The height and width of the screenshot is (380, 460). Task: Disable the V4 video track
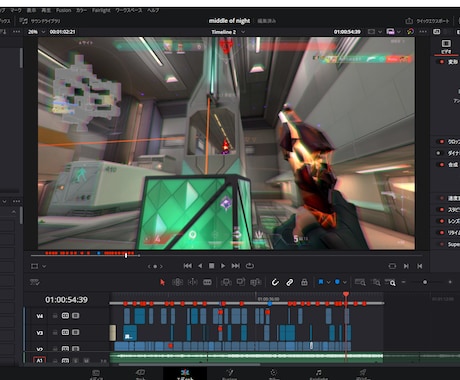76,315
